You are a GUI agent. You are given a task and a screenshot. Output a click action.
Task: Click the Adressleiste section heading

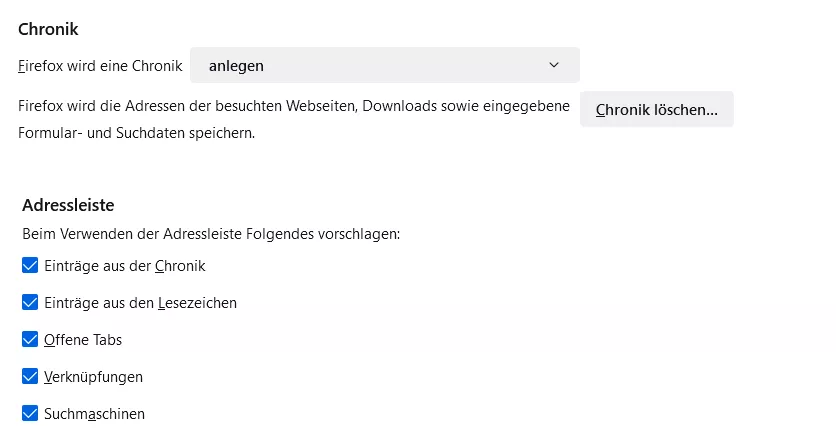click(68, 205)
